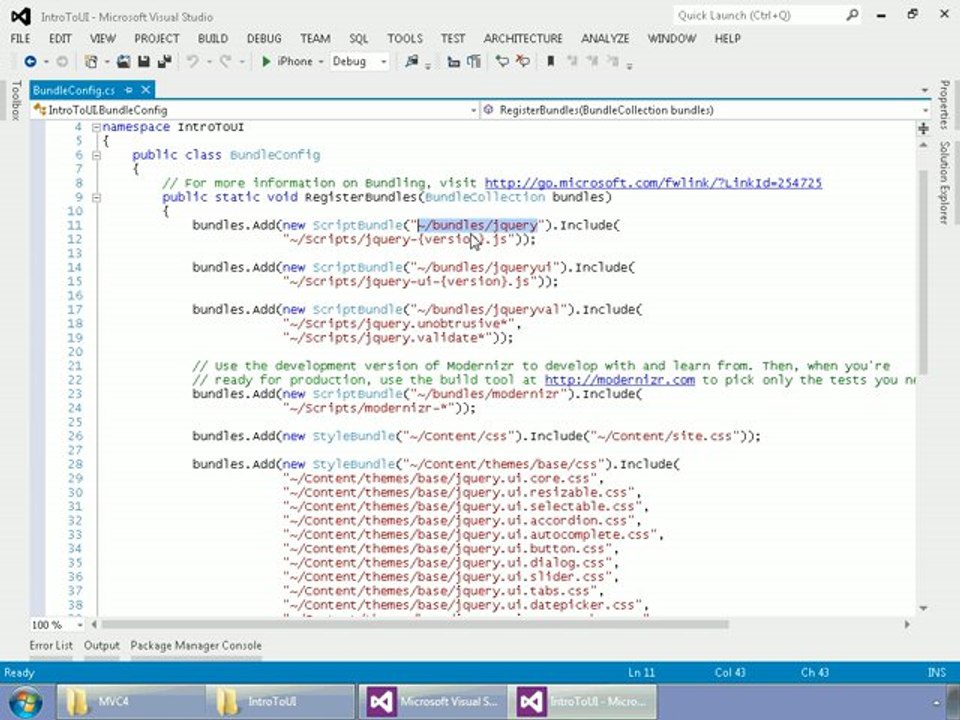960x720 pixels.
Task: Click the horizontal editor scrollbar thumb
Action: (414, 624)
